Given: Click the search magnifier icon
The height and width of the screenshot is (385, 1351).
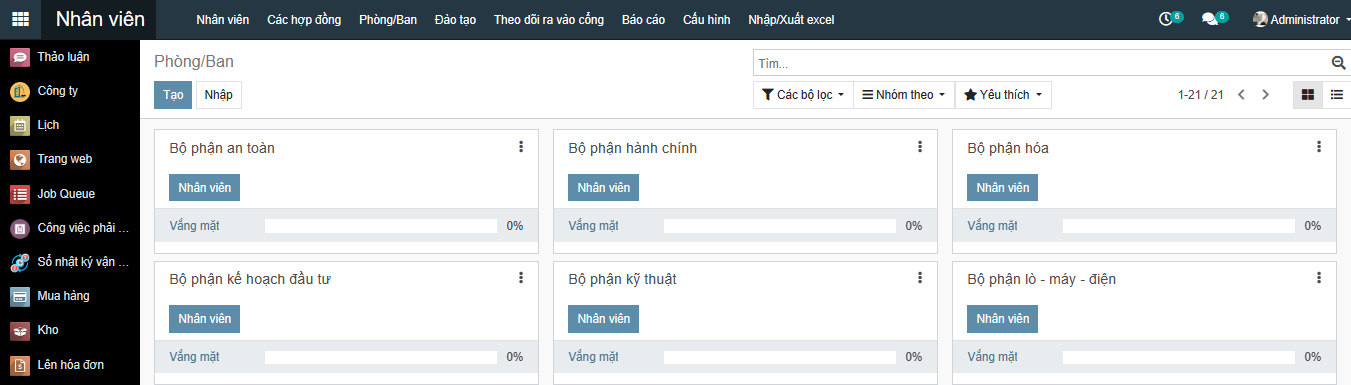Looking at the screenshot, I should coord(1339,63).
